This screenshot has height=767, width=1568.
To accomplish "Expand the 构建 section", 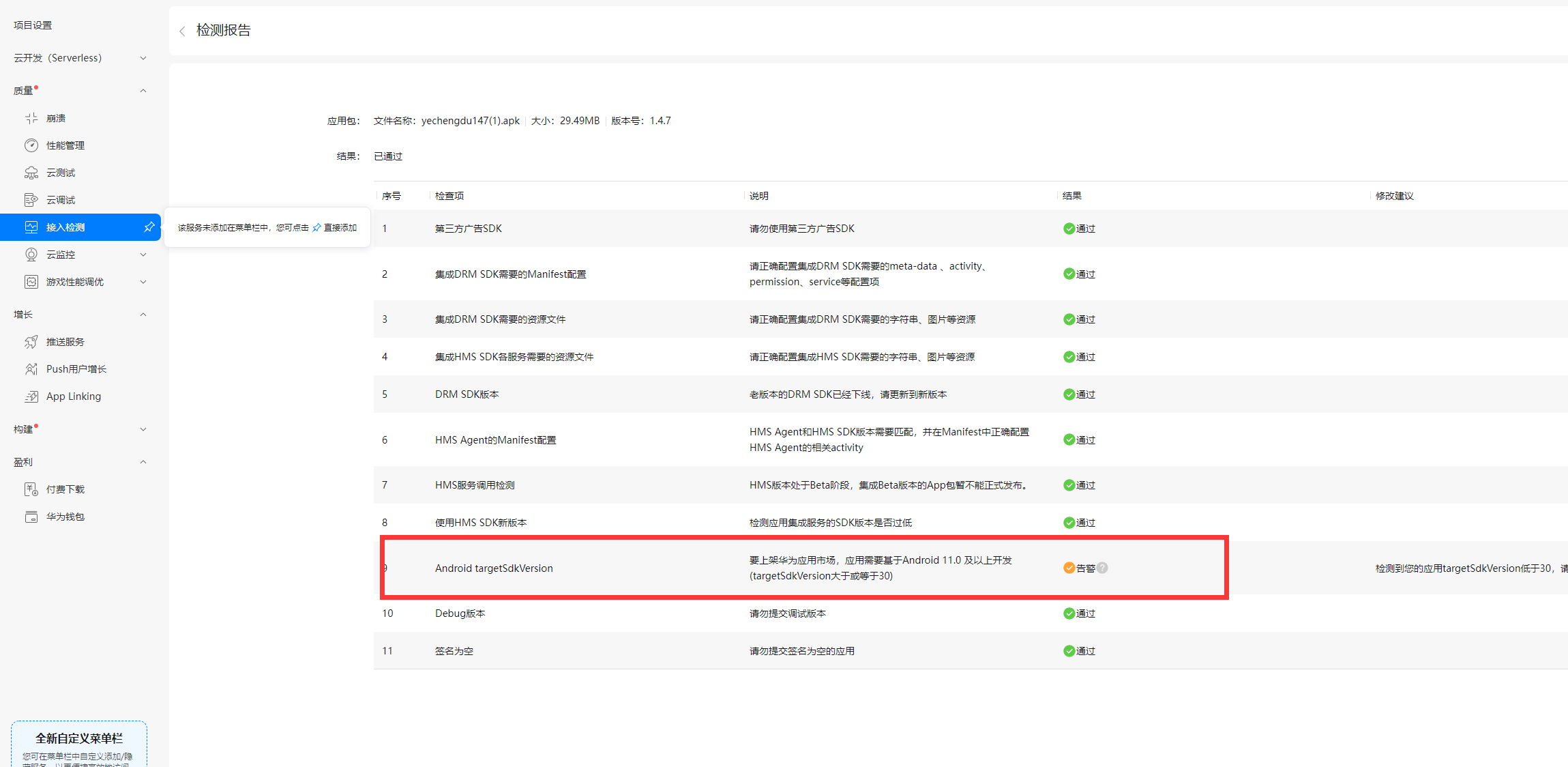I will click(x=143, y=429).
